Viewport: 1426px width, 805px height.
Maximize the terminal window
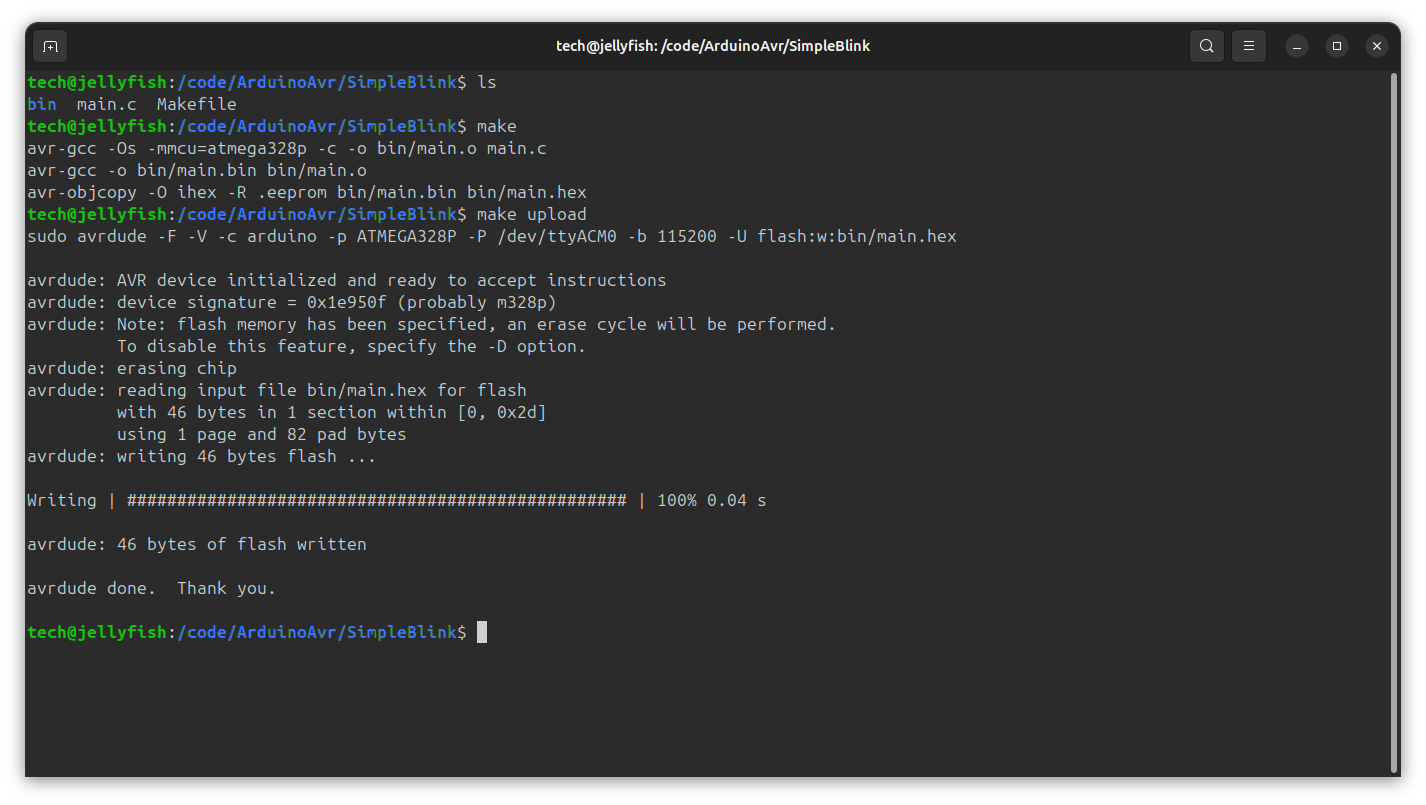click(x=1337, y=46)
